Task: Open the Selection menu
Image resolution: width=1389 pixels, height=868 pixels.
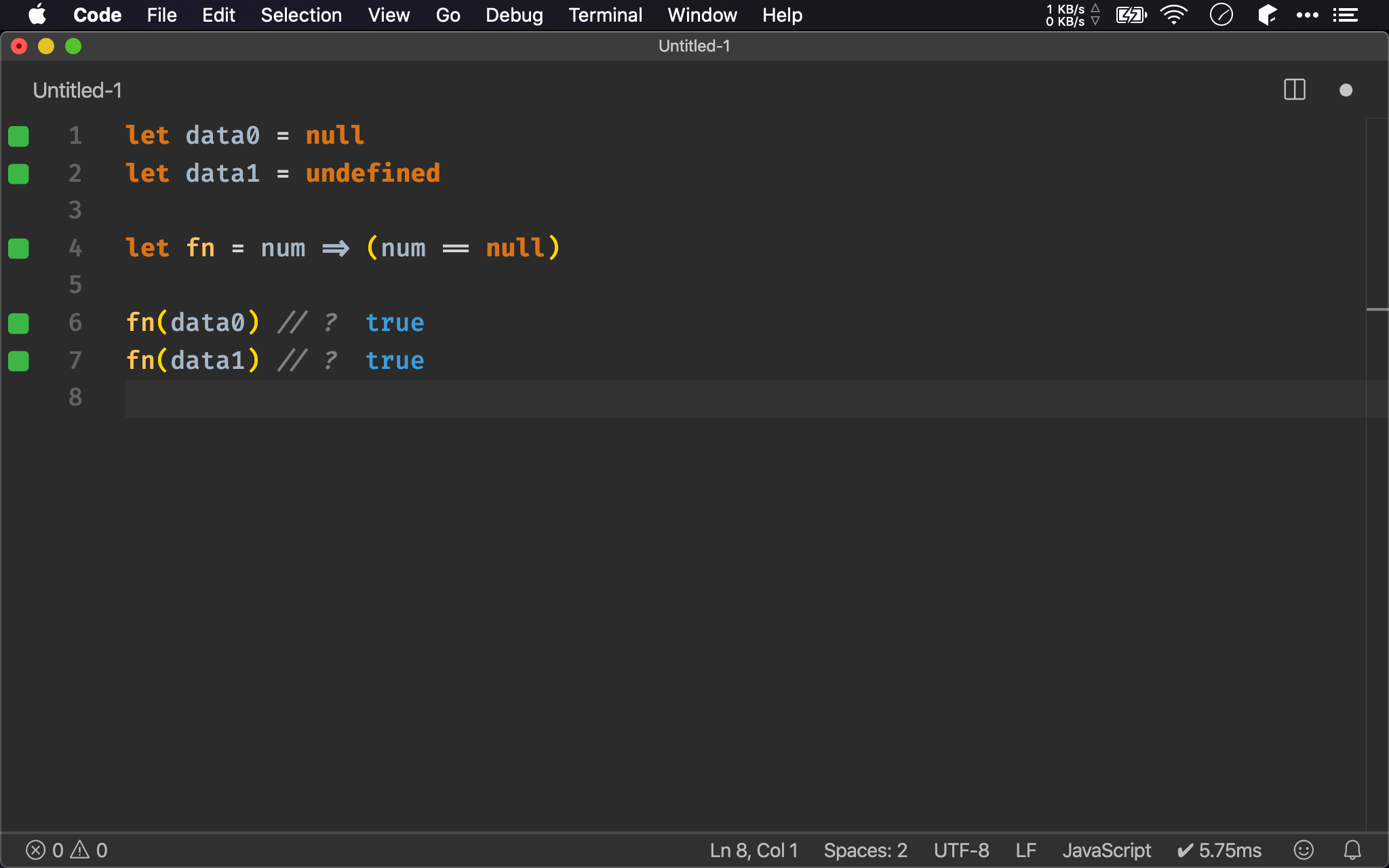Action: tap(301, 15)
